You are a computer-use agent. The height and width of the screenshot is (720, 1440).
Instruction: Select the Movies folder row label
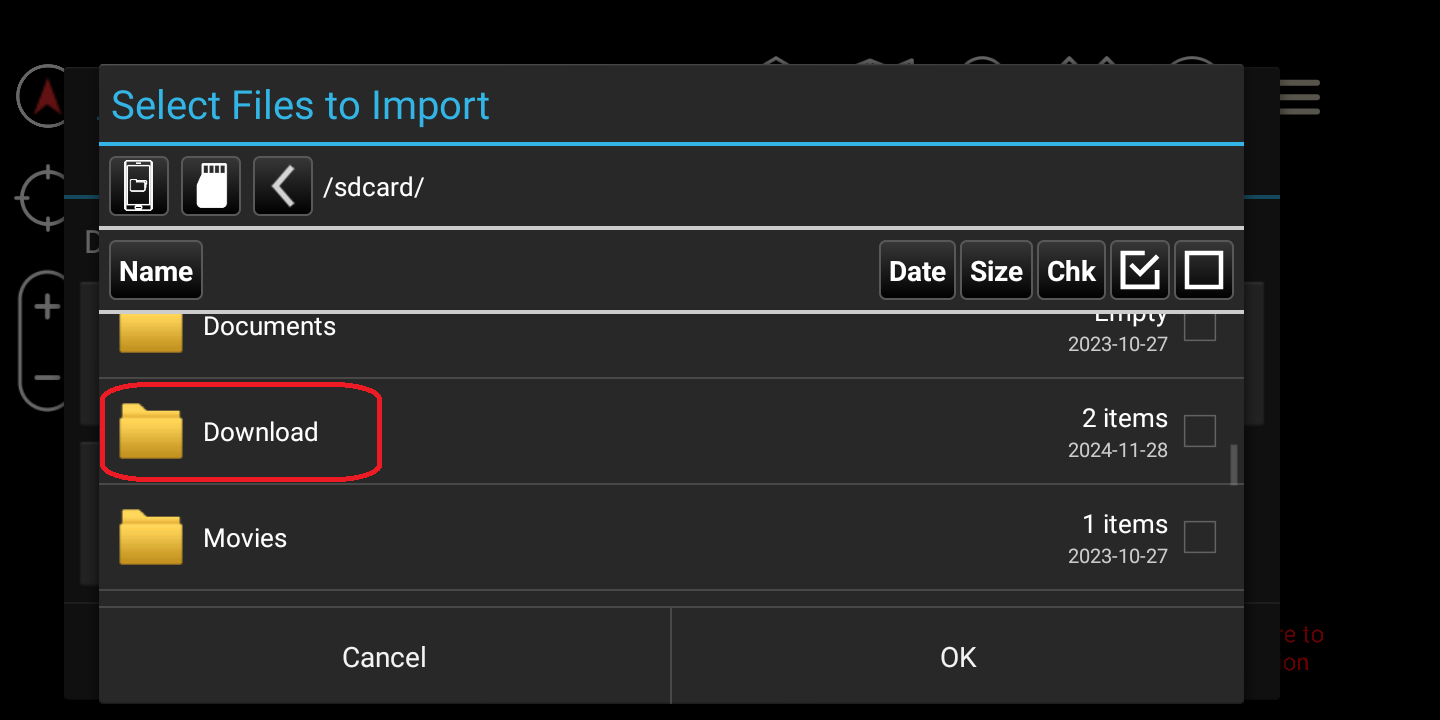tap(245, 538)
